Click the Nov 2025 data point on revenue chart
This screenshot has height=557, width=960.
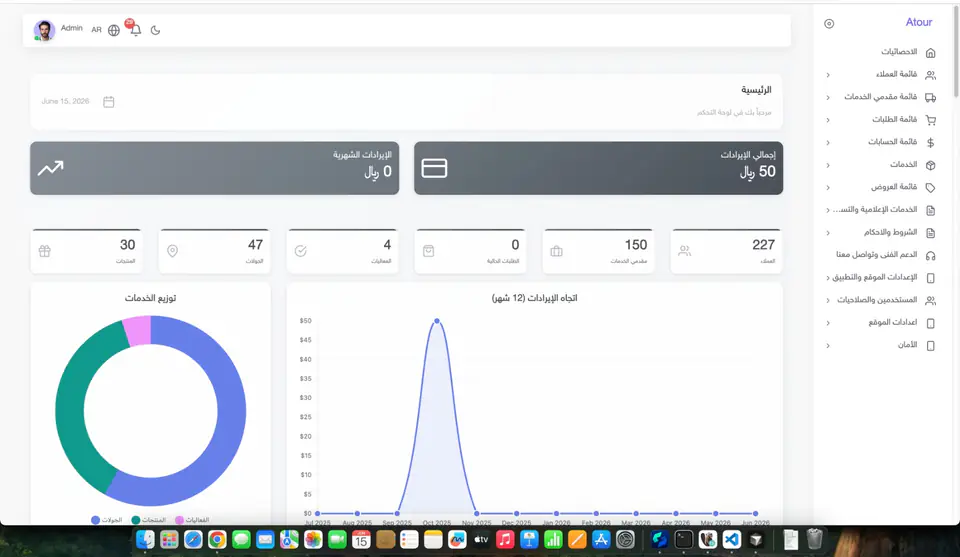pyautogui.click(x=476, y=514)
